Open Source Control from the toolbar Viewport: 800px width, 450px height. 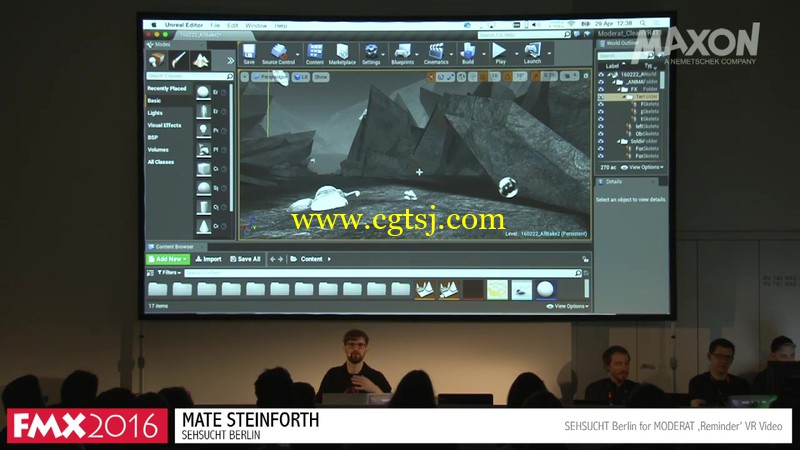coord(279,53)
